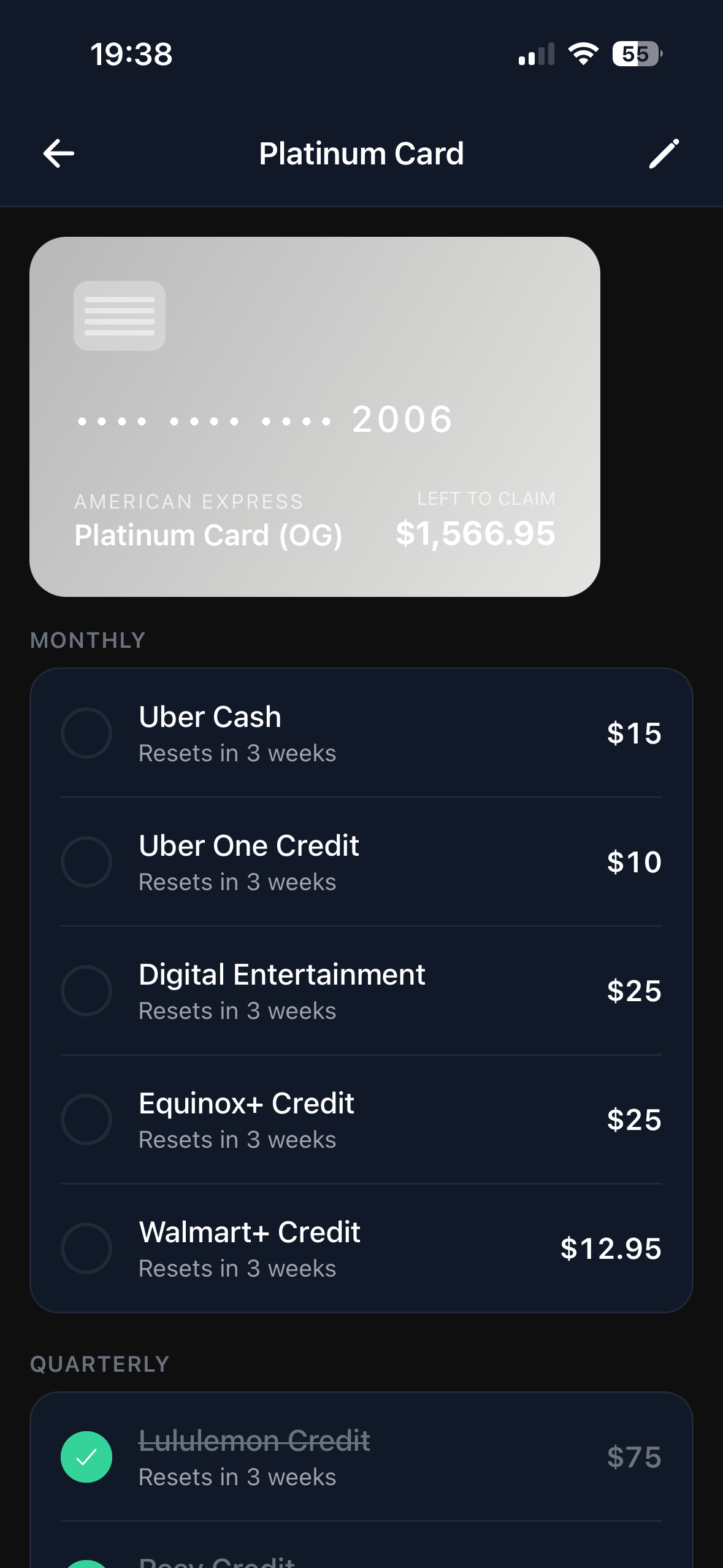
Task: Open the Walmart+ Credit row title
Action: (x=250, y=1232)
